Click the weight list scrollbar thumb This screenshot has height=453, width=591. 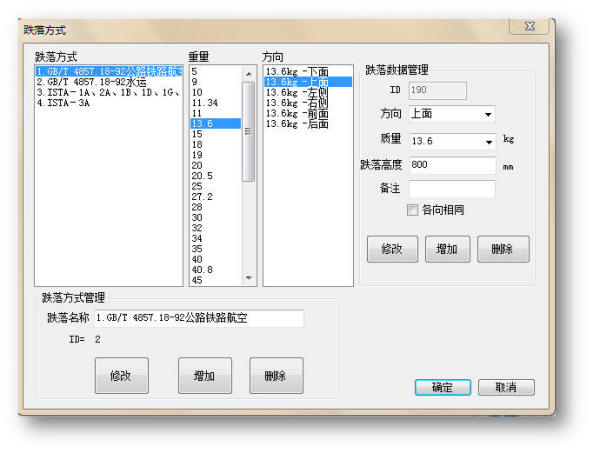(248, 132)
